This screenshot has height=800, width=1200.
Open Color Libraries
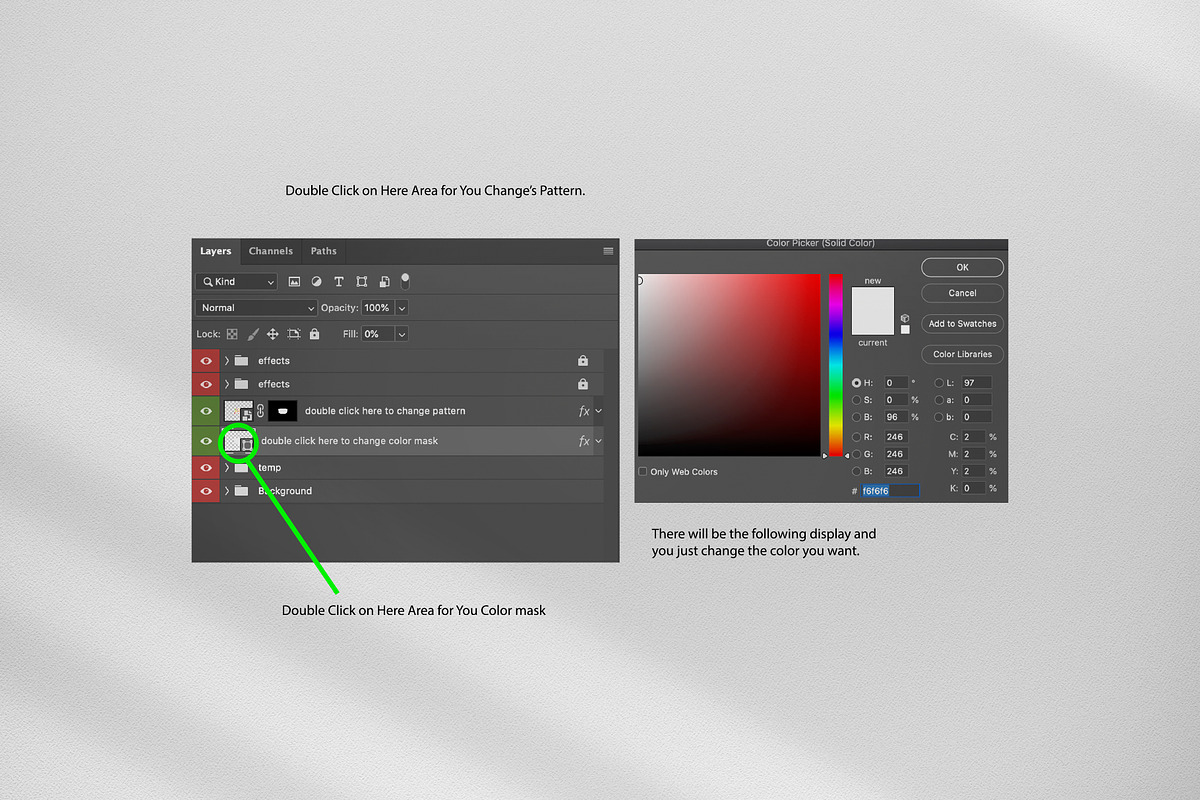[x=962, y=354]
